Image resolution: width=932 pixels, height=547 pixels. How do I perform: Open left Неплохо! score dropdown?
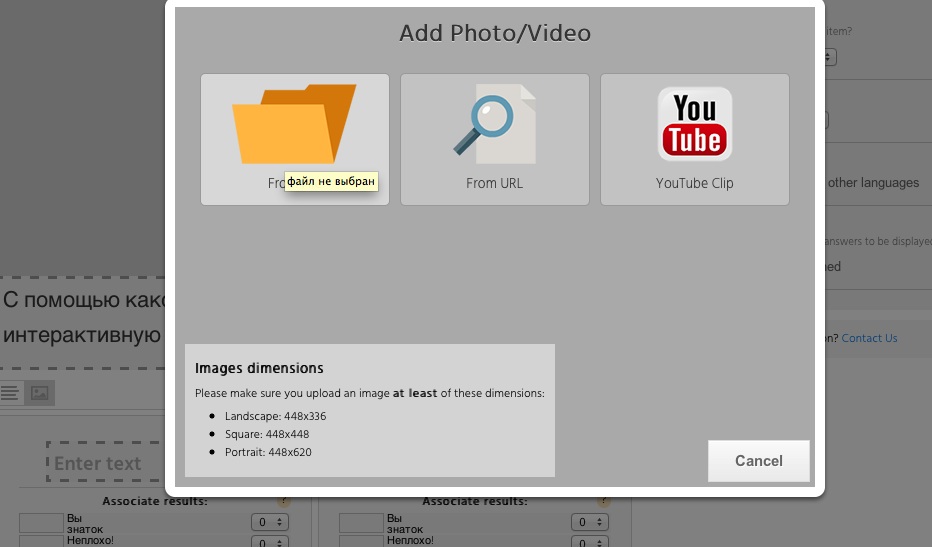pos(270,541)
